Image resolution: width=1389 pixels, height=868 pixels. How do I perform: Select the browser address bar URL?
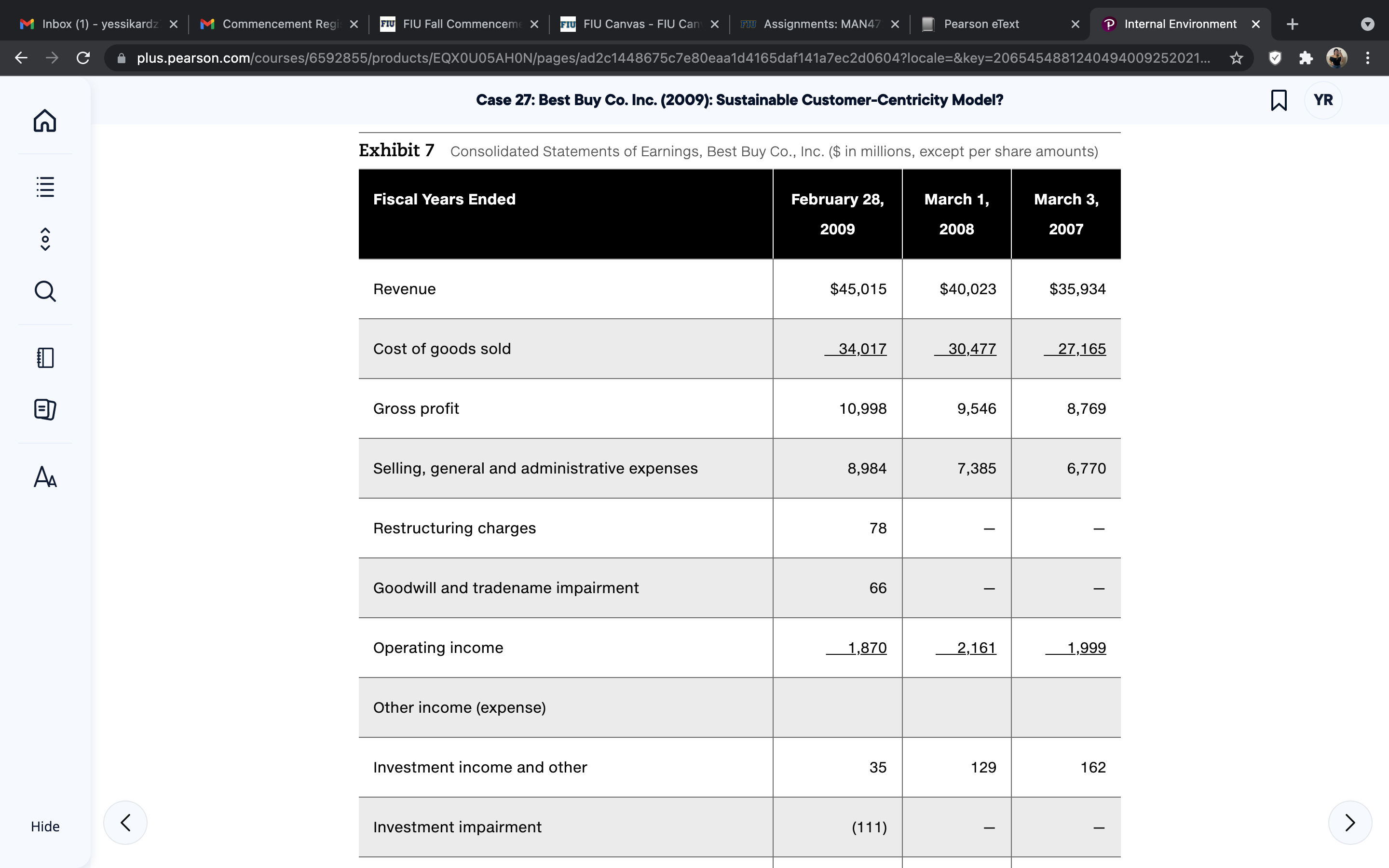coord(673,58)
